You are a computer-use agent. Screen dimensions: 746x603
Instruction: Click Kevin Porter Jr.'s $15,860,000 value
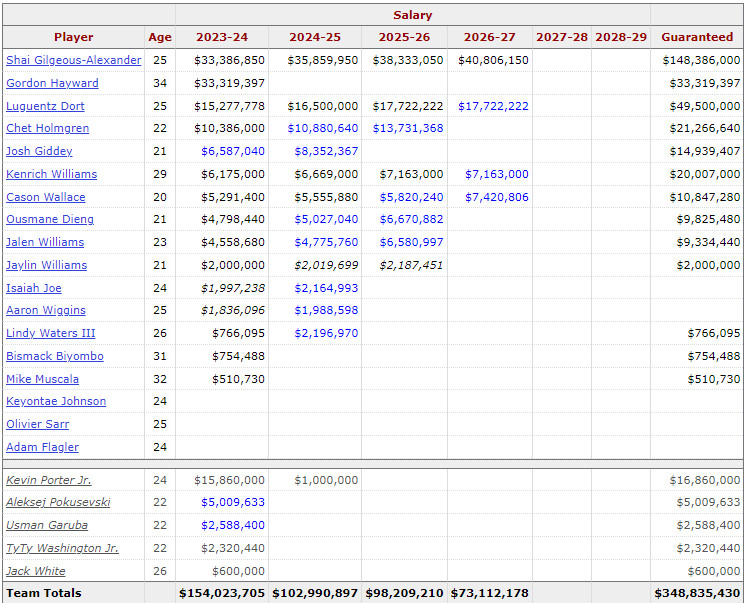229,480
